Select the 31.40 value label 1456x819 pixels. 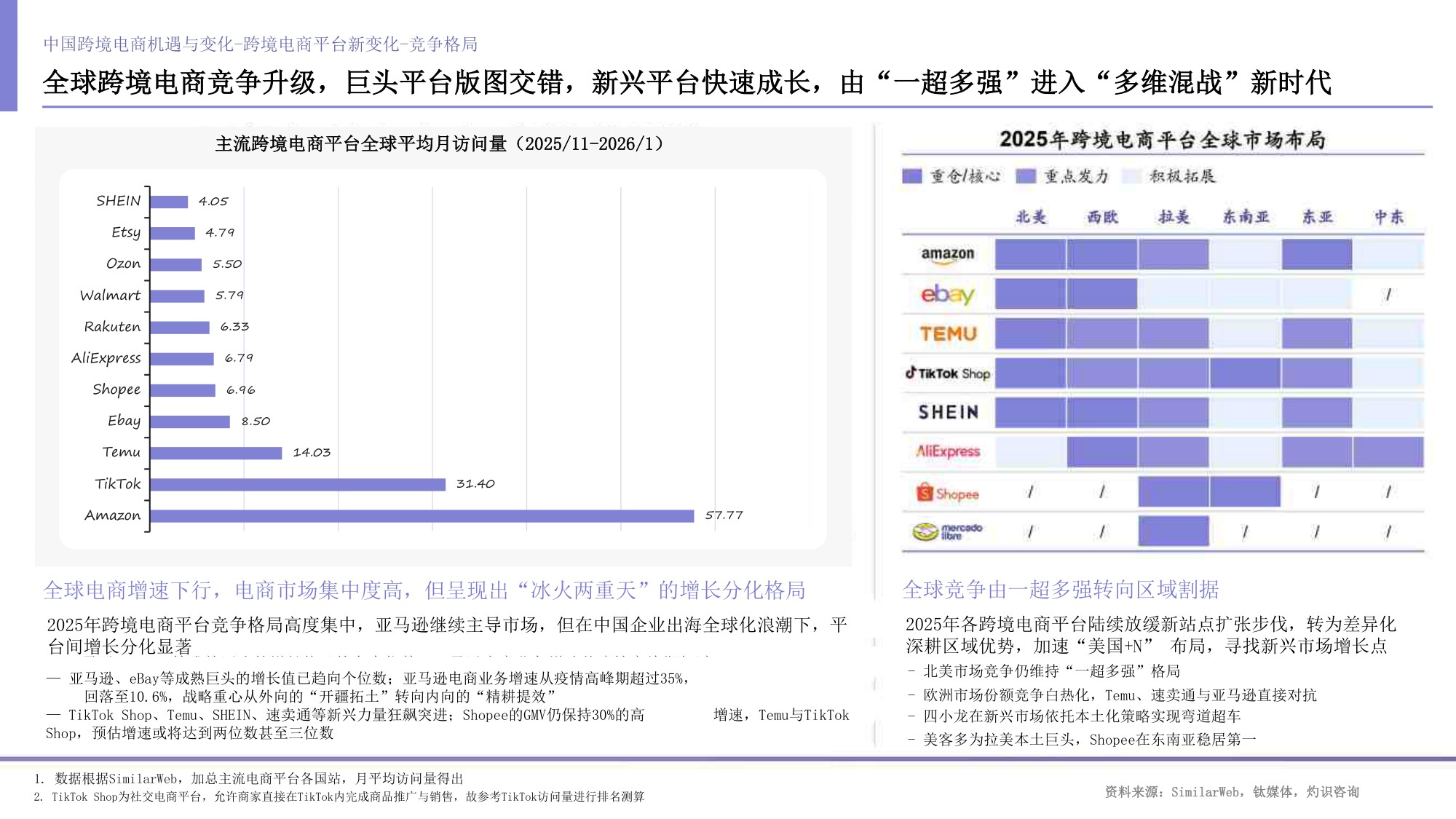coord(475,484)
